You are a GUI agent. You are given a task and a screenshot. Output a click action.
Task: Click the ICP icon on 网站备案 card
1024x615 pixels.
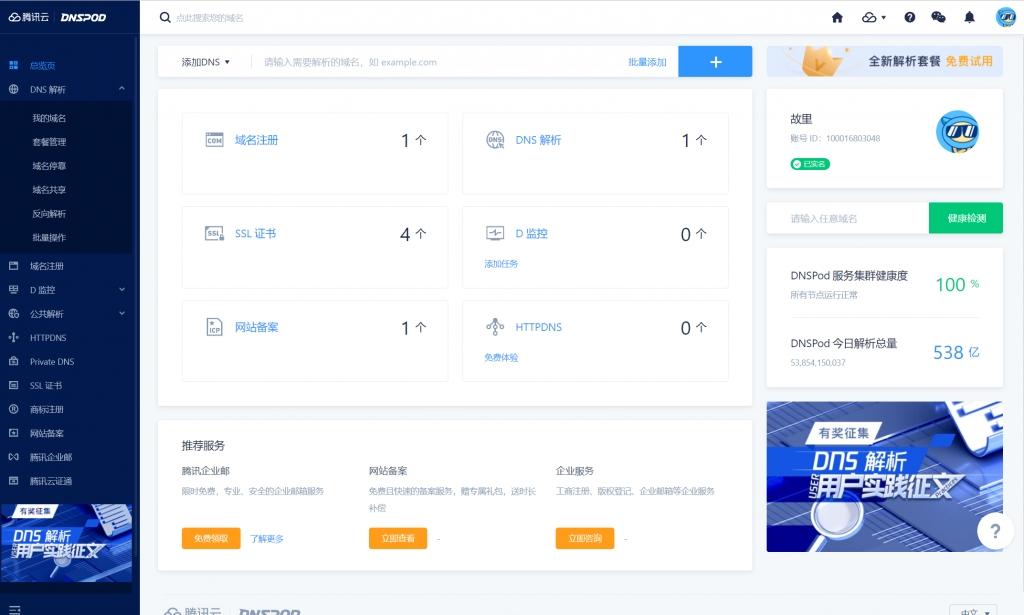click(x=214, y=326)
